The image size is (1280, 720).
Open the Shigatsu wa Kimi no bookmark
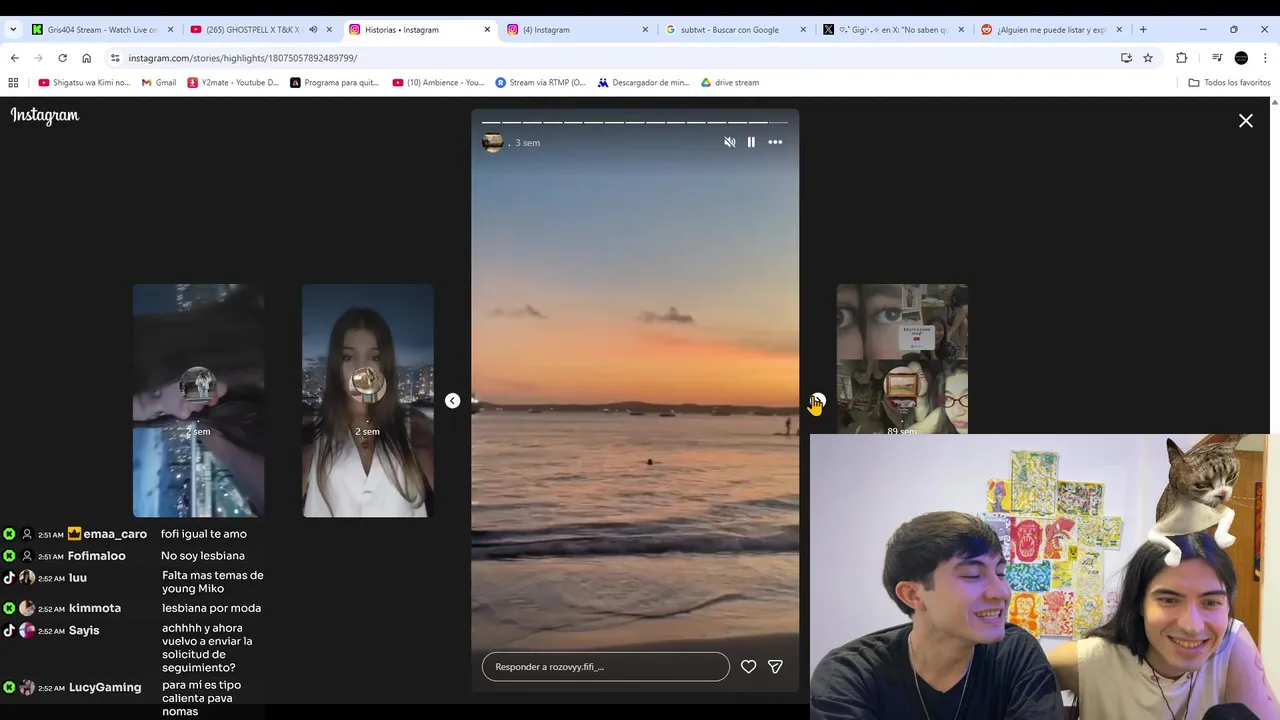(x=84, y=83)
